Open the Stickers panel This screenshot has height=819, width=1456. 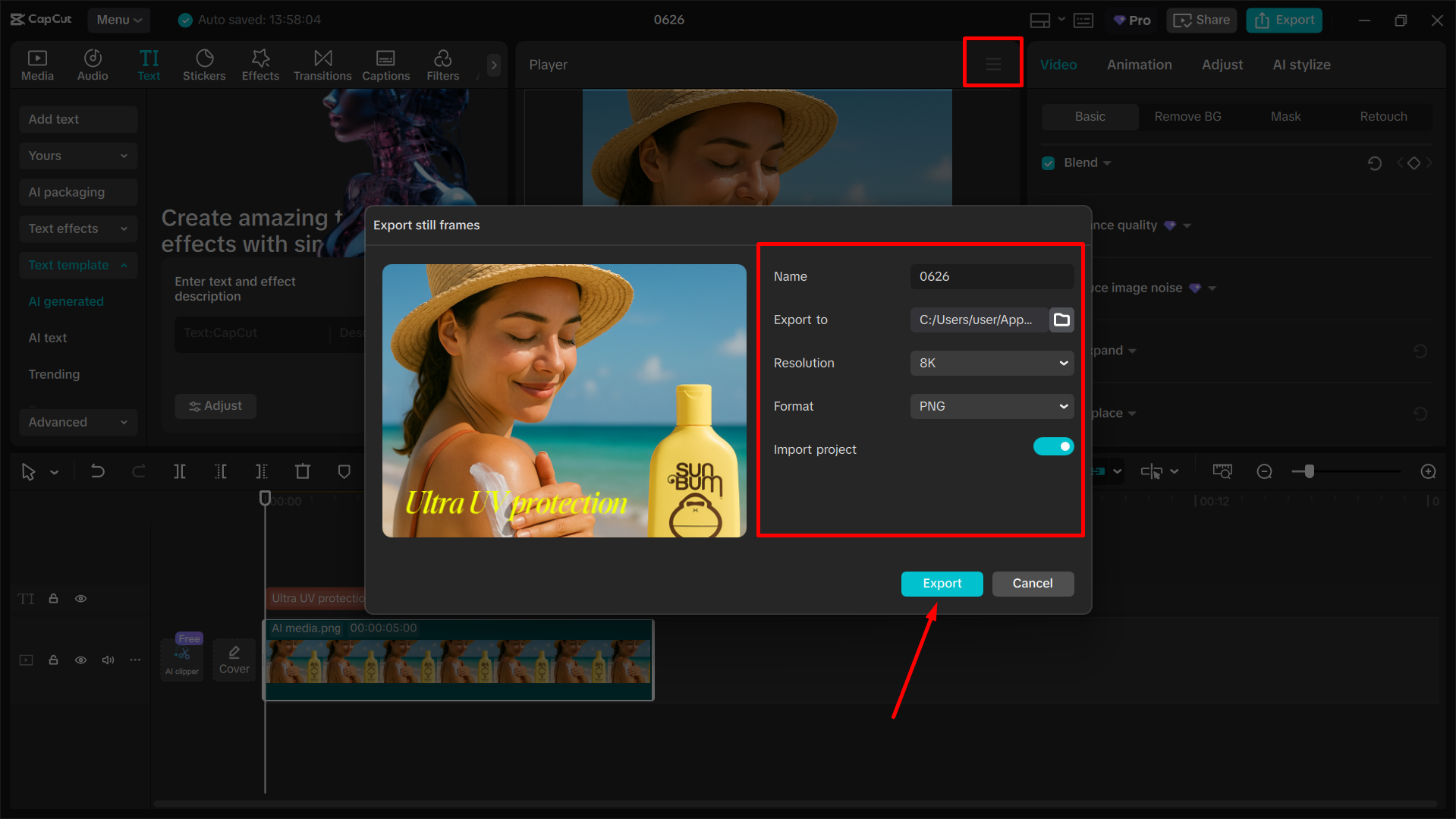coord(204,64)
